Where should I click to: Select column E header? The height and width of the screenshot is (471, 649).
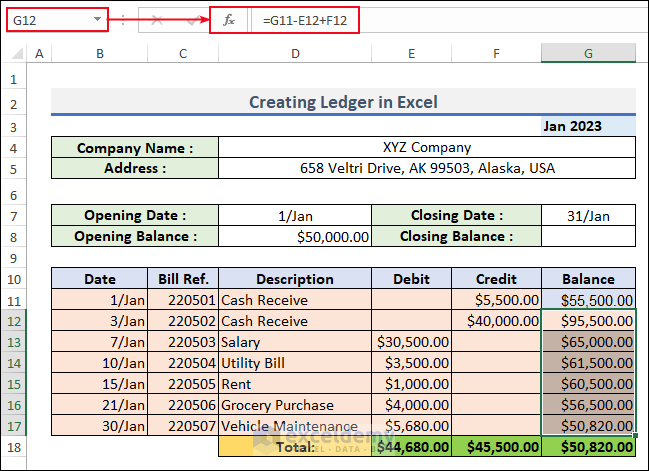point(411,53)
